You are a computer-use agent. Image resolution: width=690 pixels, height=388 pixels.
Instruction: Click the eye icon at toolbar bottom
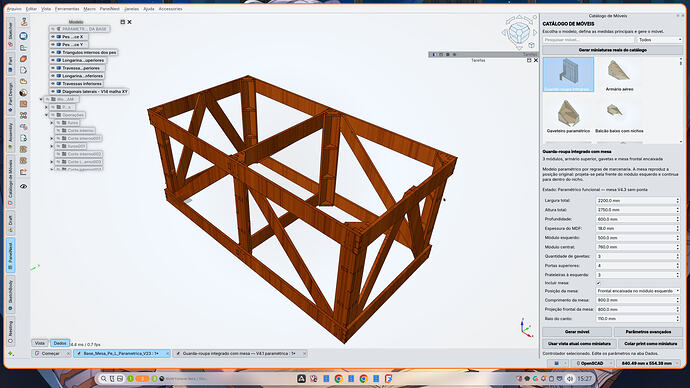[24, 187]
